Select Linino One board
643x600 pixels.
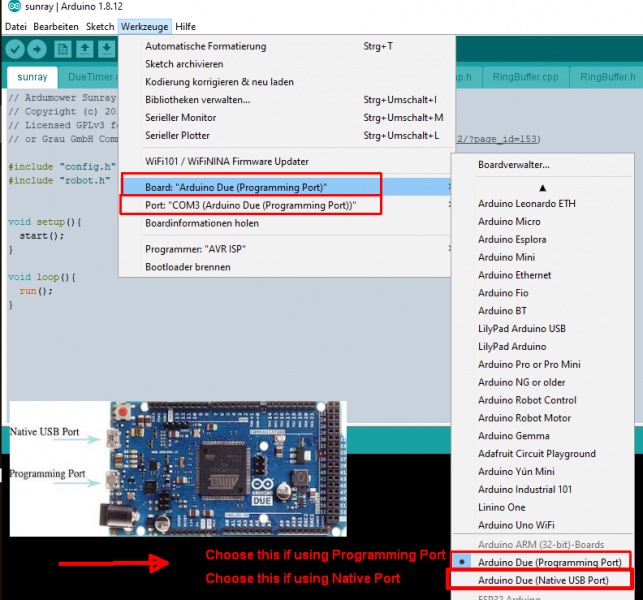click(x=543, y=507)
